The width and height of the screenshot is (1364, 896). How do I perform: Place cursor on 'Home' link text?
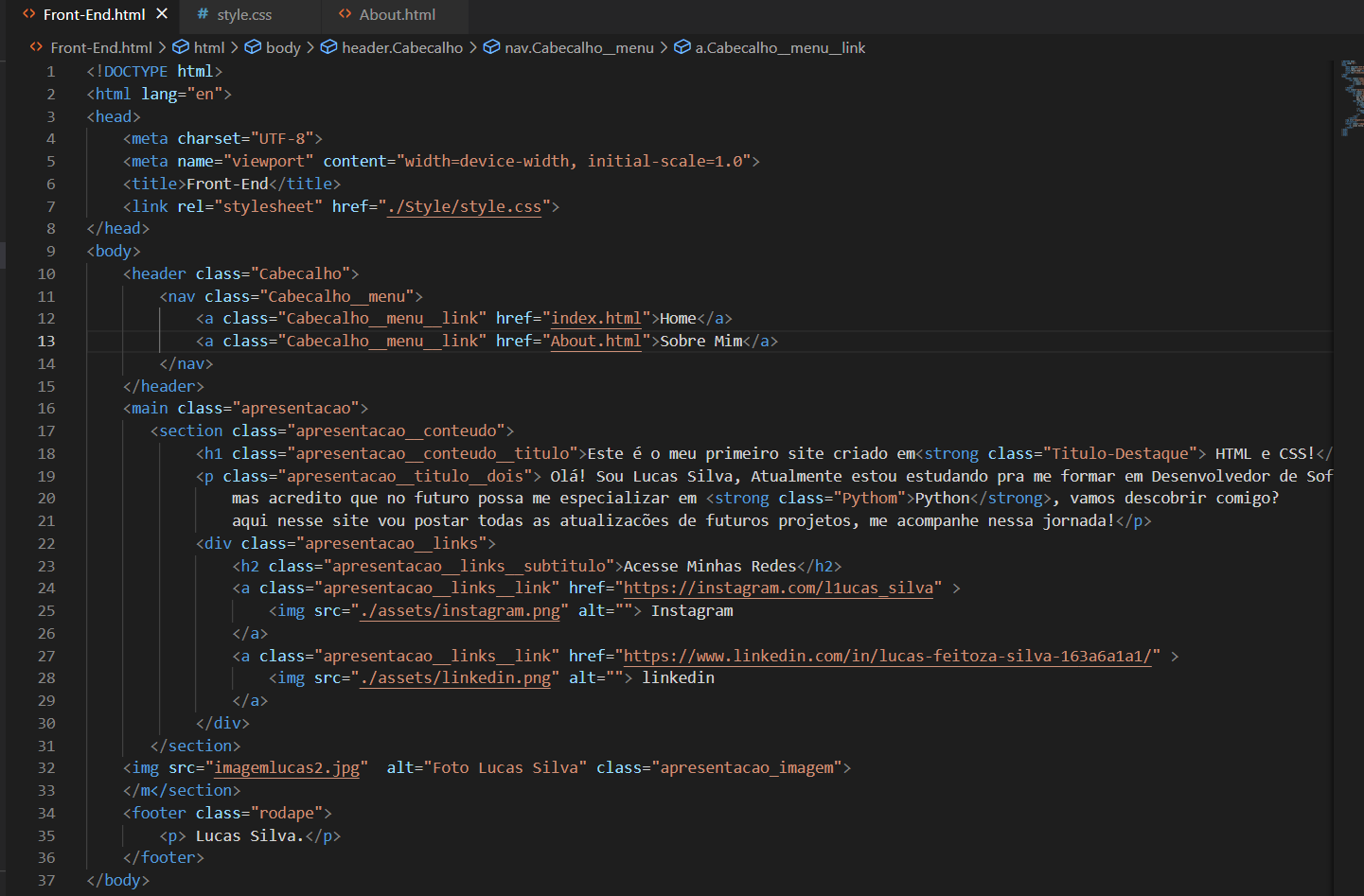pos(678,319)
